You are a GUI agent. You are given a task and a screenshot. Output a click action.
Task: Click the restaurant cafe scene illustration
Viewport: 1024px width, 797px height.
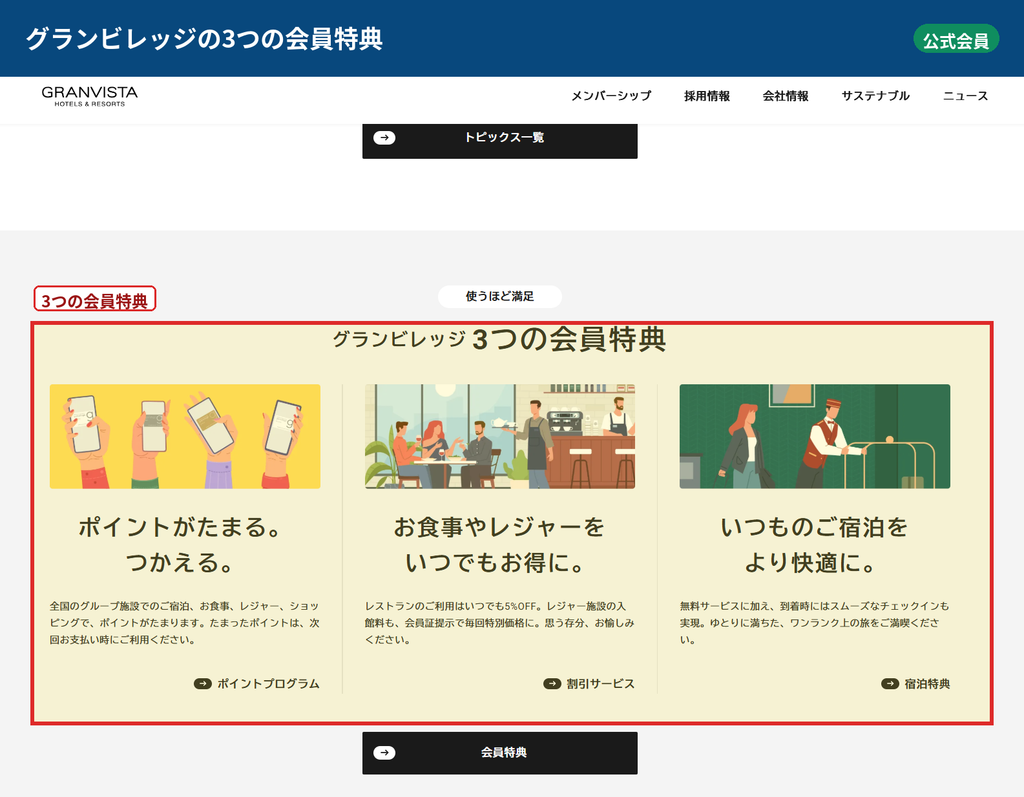coord(500,436)
